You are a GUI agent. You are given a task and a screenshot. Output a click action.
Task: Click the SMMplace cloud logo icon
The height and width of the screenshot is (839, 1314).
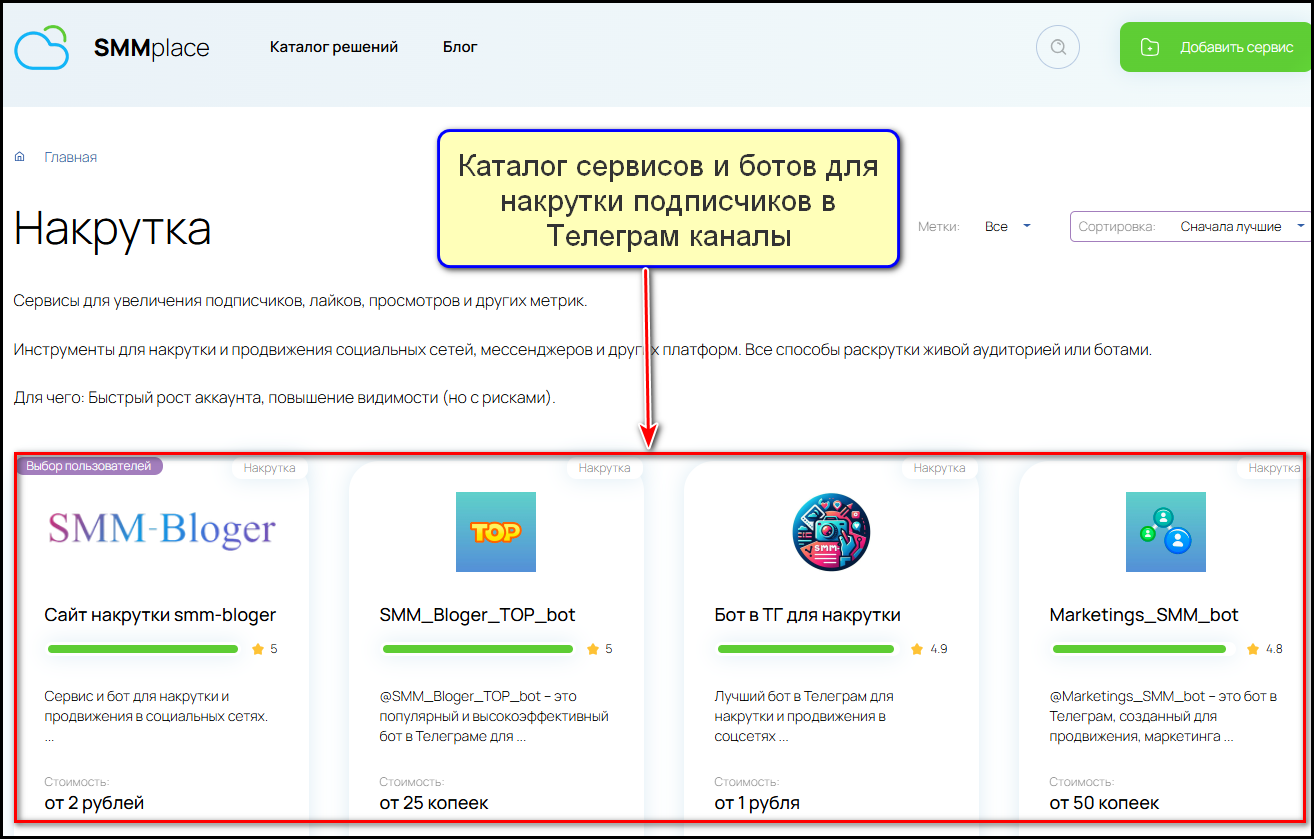coord(42,48)
